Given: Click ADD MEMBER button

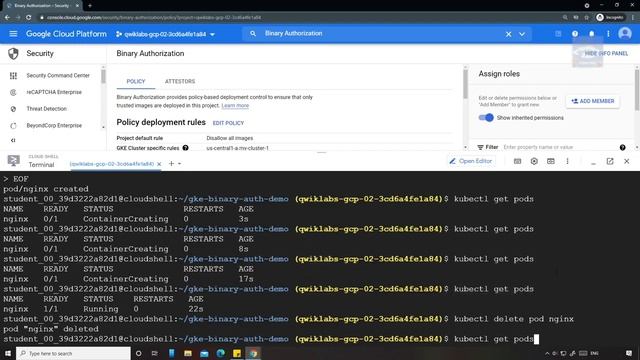Looking at the screenshot, I should pos(593,101).
